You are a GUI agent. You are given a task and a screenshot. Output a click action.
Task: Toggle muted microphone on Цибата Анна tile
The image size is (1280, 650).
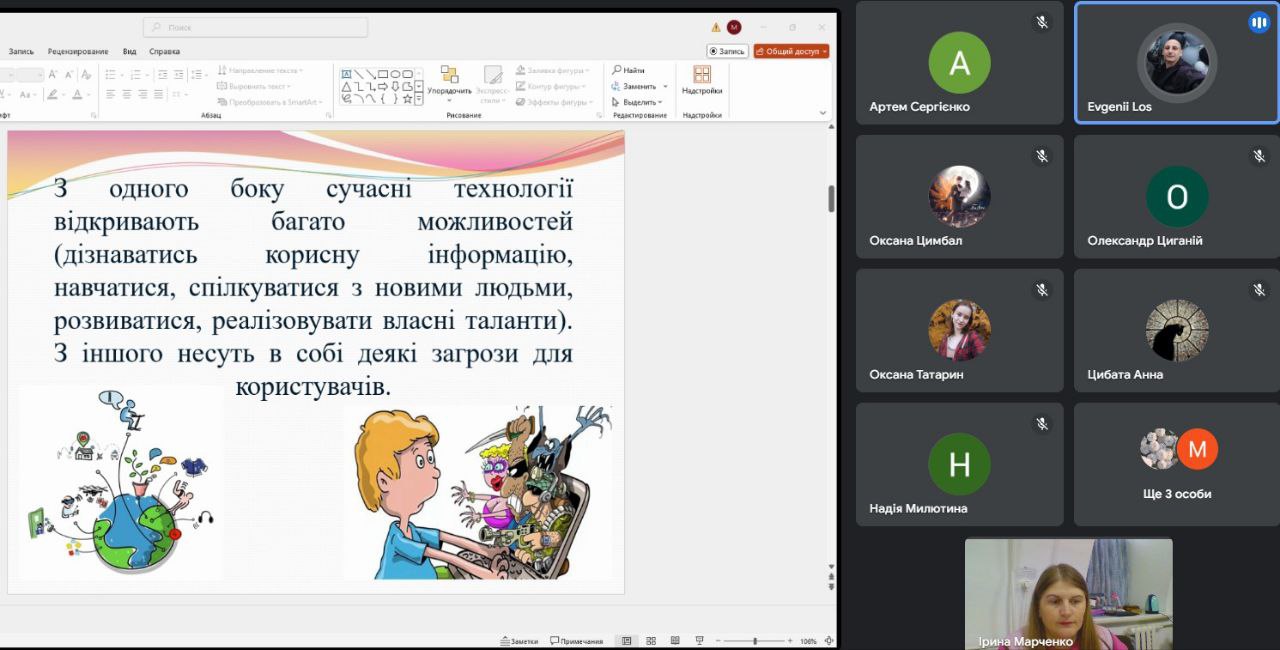[x=1259, y=290]
